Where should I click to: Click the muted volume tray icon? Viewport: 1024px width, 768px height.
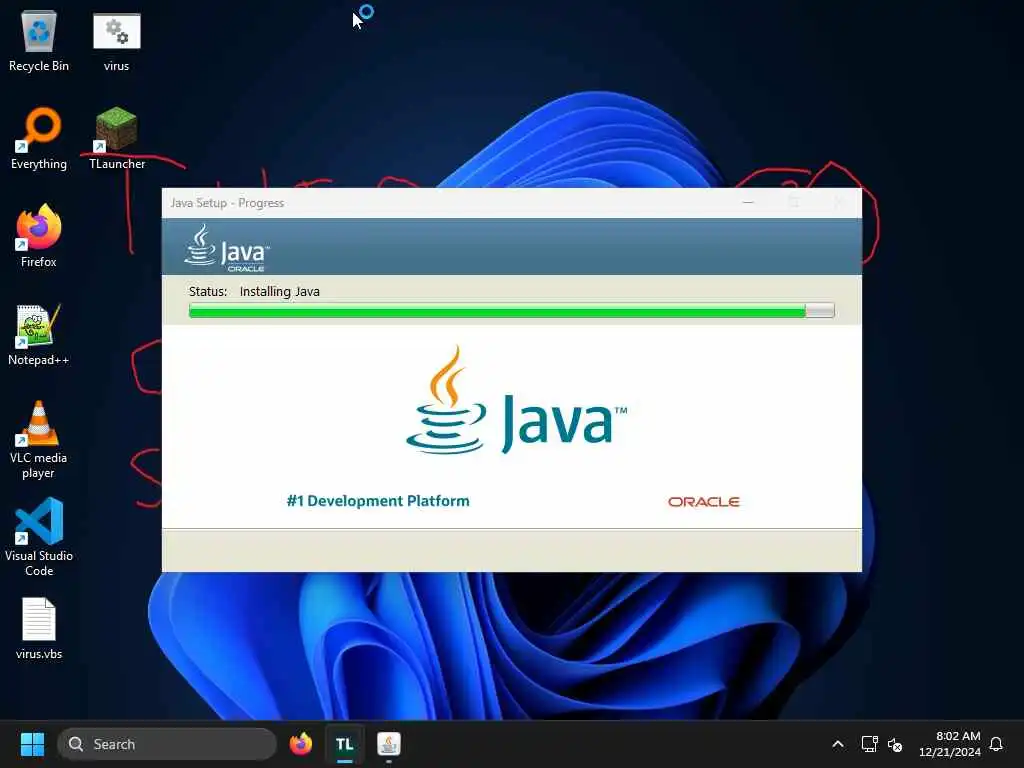pos(895,744)
